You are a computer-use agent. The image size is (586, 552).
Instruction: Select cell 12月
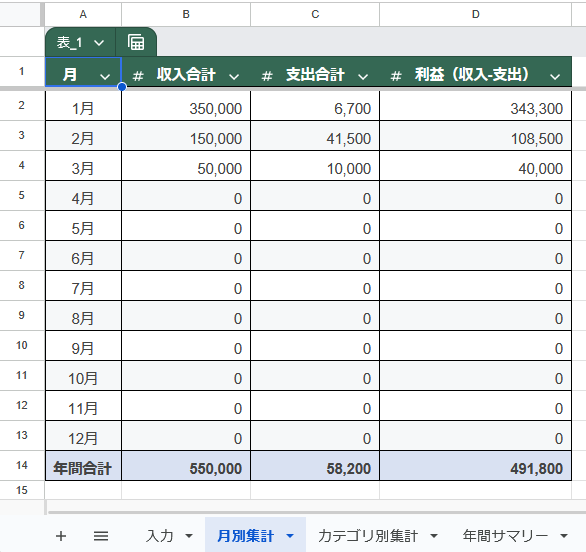[83, 436]
